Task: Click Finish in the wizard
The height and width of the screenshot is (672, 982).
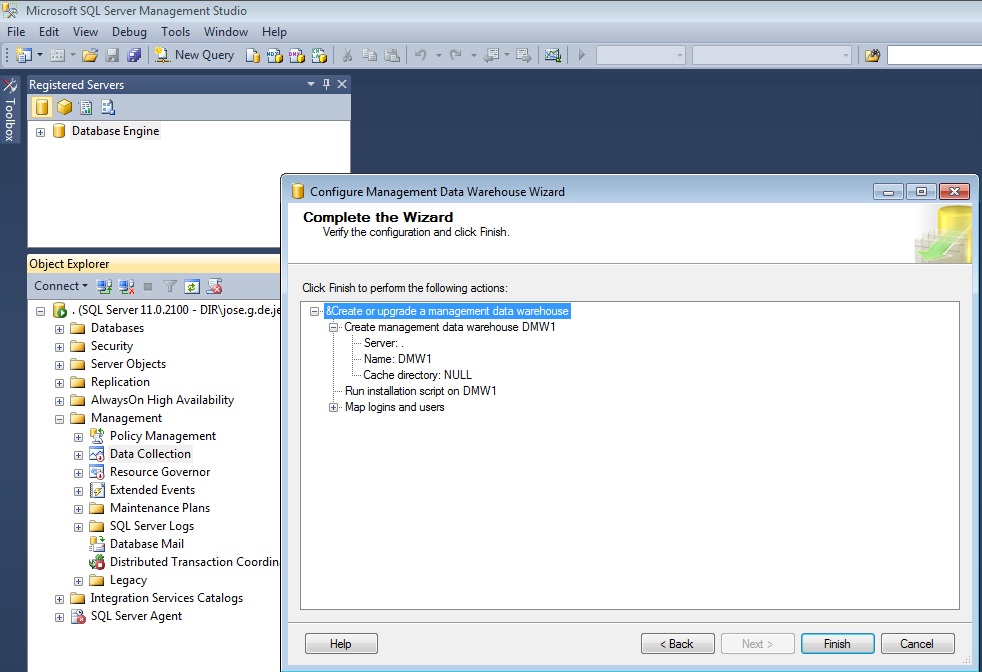Action: (x=837, y=644)
